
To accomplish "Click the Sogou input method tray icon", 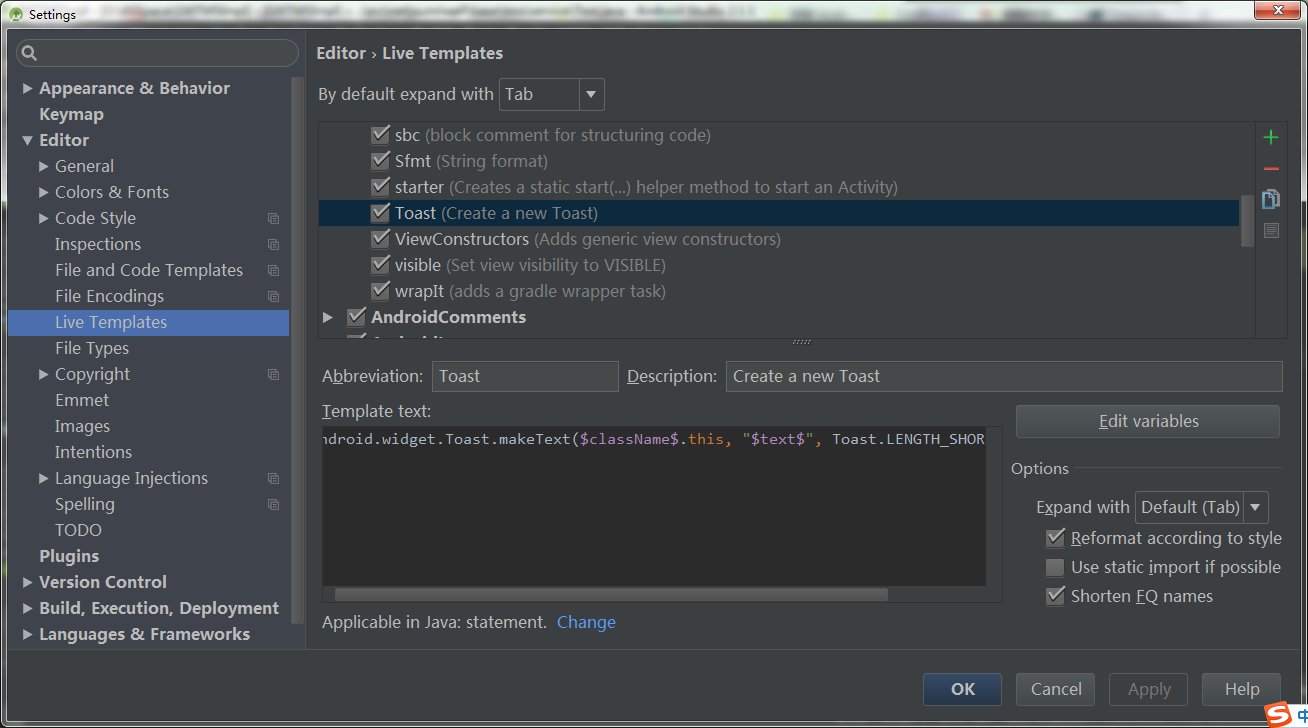I will tap(1278, 714).
